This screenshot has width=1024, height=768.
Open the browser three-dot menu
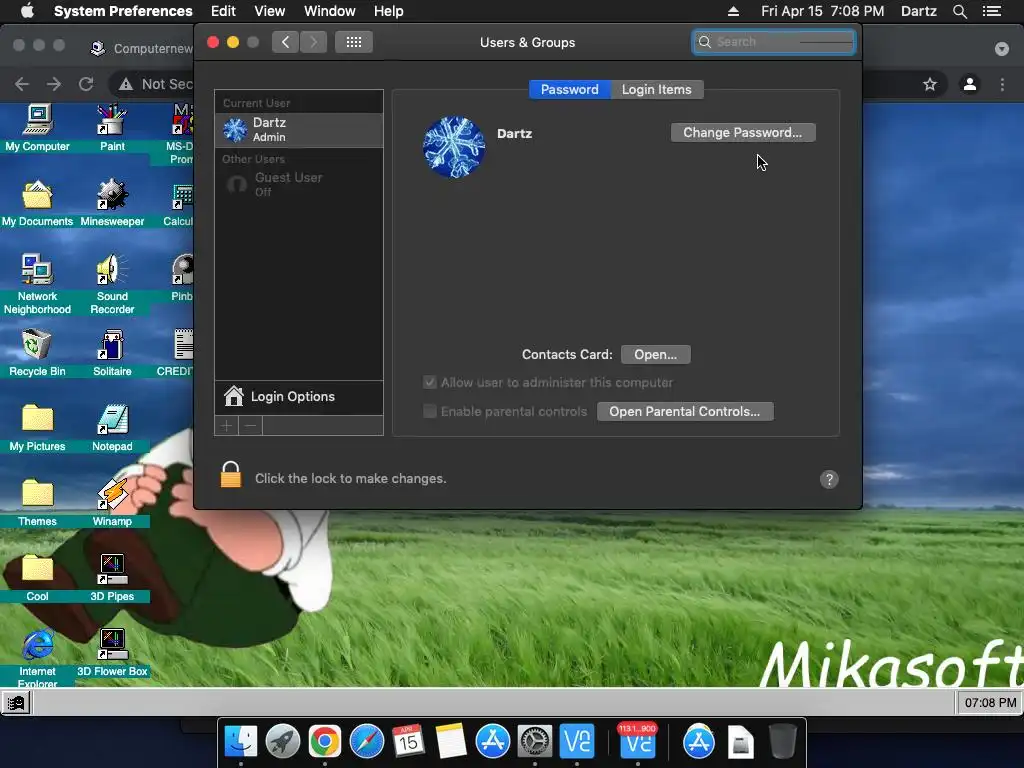click(x=1002, y=84)
